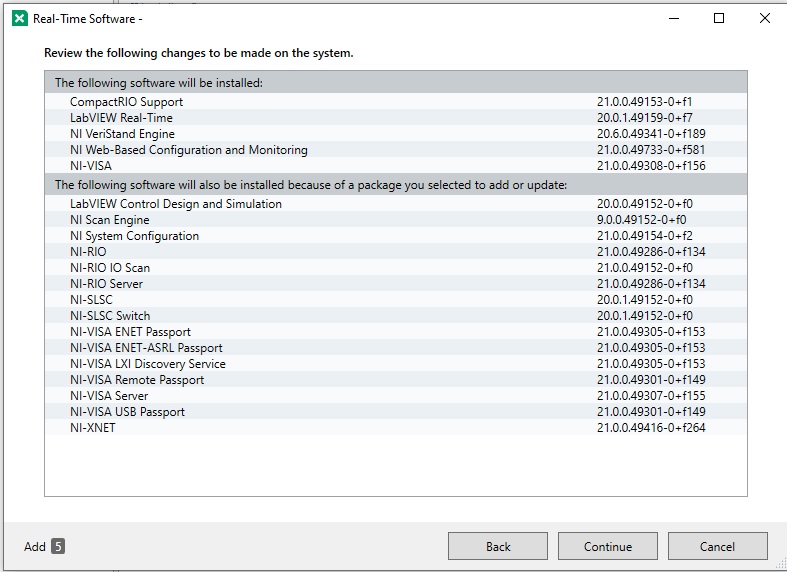Select the LabVIEW Real-Time entry
This screenshot has height=572, width=787.
pyautogui.click(x=121, y=118)
